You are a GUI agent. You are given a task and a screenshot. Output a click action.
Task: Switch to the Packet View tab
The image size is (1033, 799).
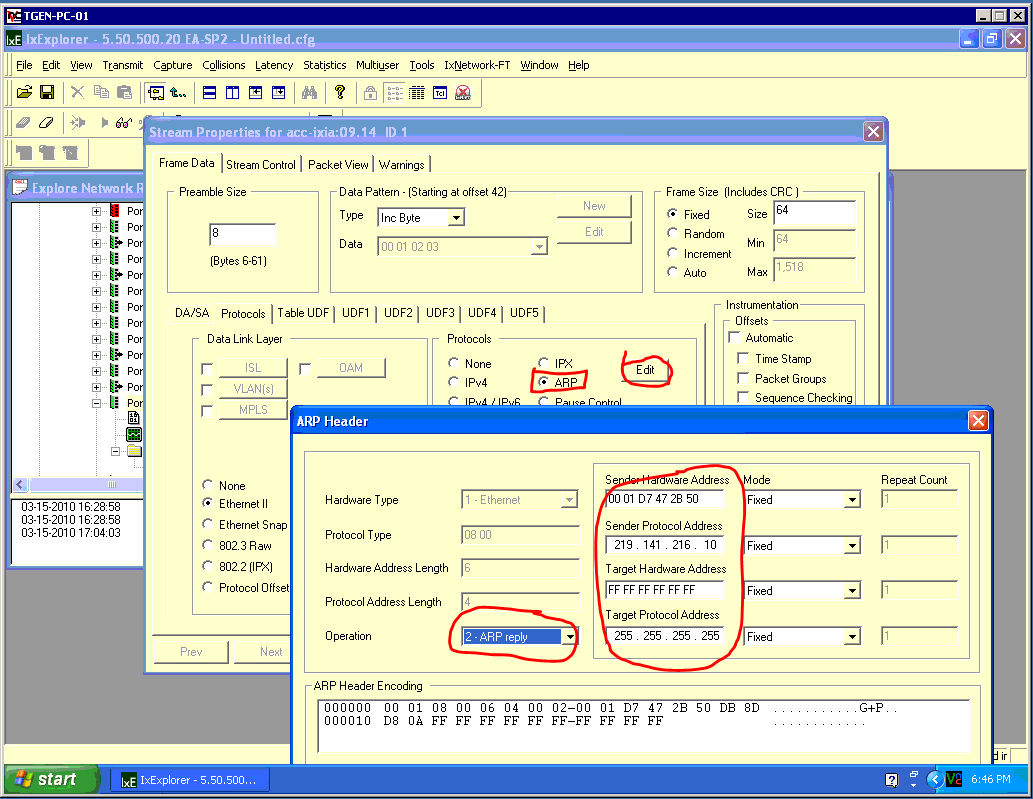click(338, 165)
